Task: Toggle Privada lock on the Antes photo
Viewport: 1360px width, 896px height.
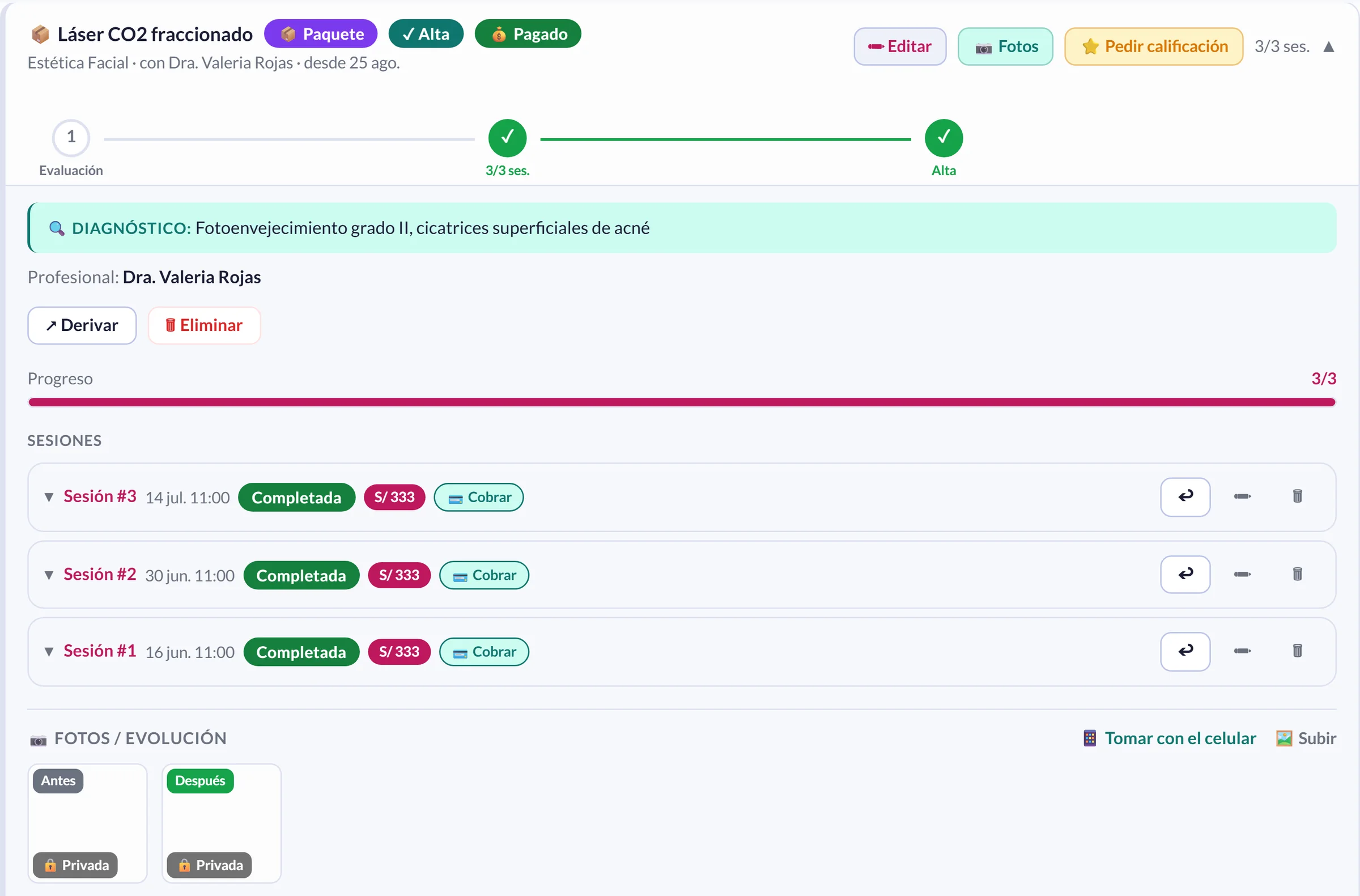Action: (75, 865)
